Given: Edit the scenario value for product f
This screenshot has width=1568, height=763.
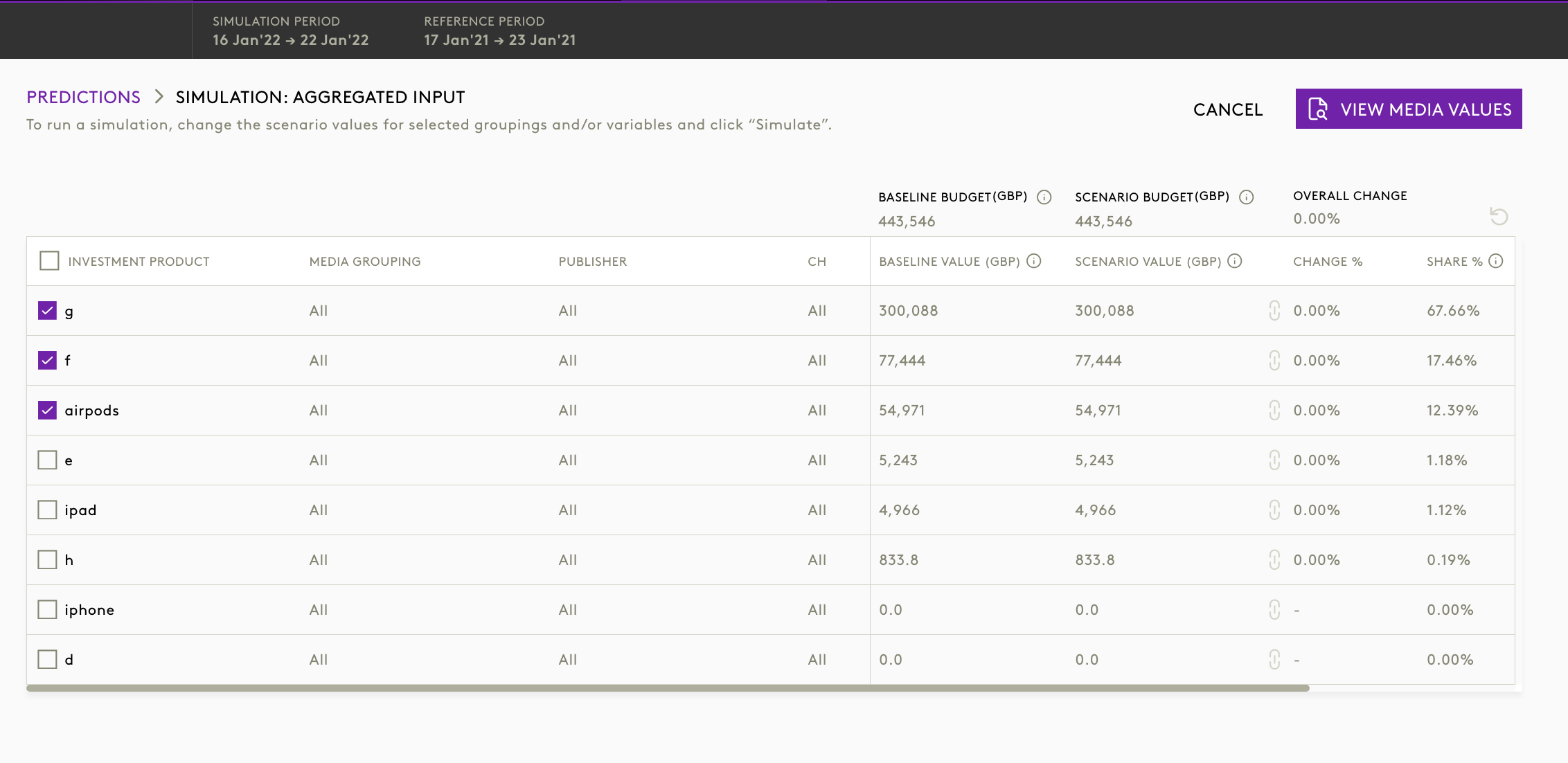Looking at the screenshot, I should coord(1098,361).
